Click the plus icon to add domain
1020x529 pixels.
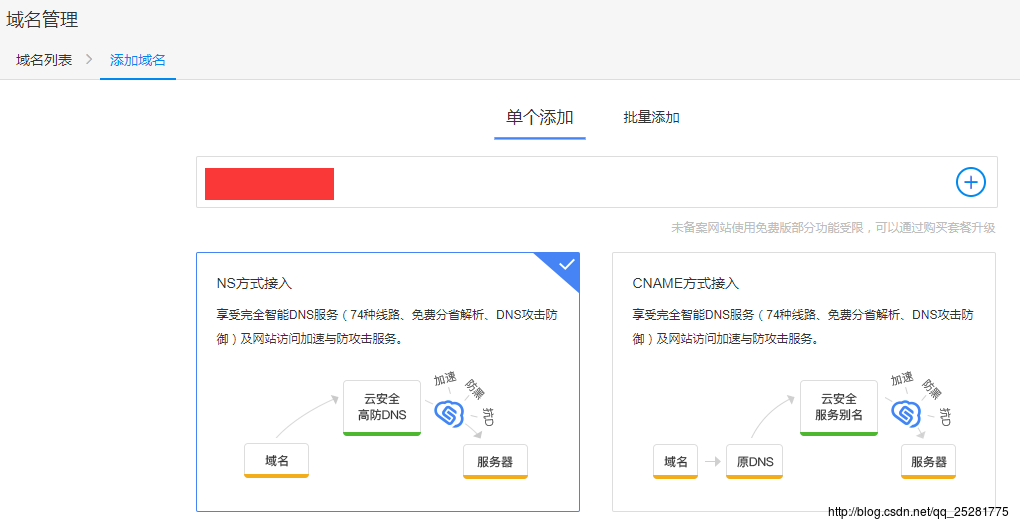pyautogui.click(x=970, y=182)
